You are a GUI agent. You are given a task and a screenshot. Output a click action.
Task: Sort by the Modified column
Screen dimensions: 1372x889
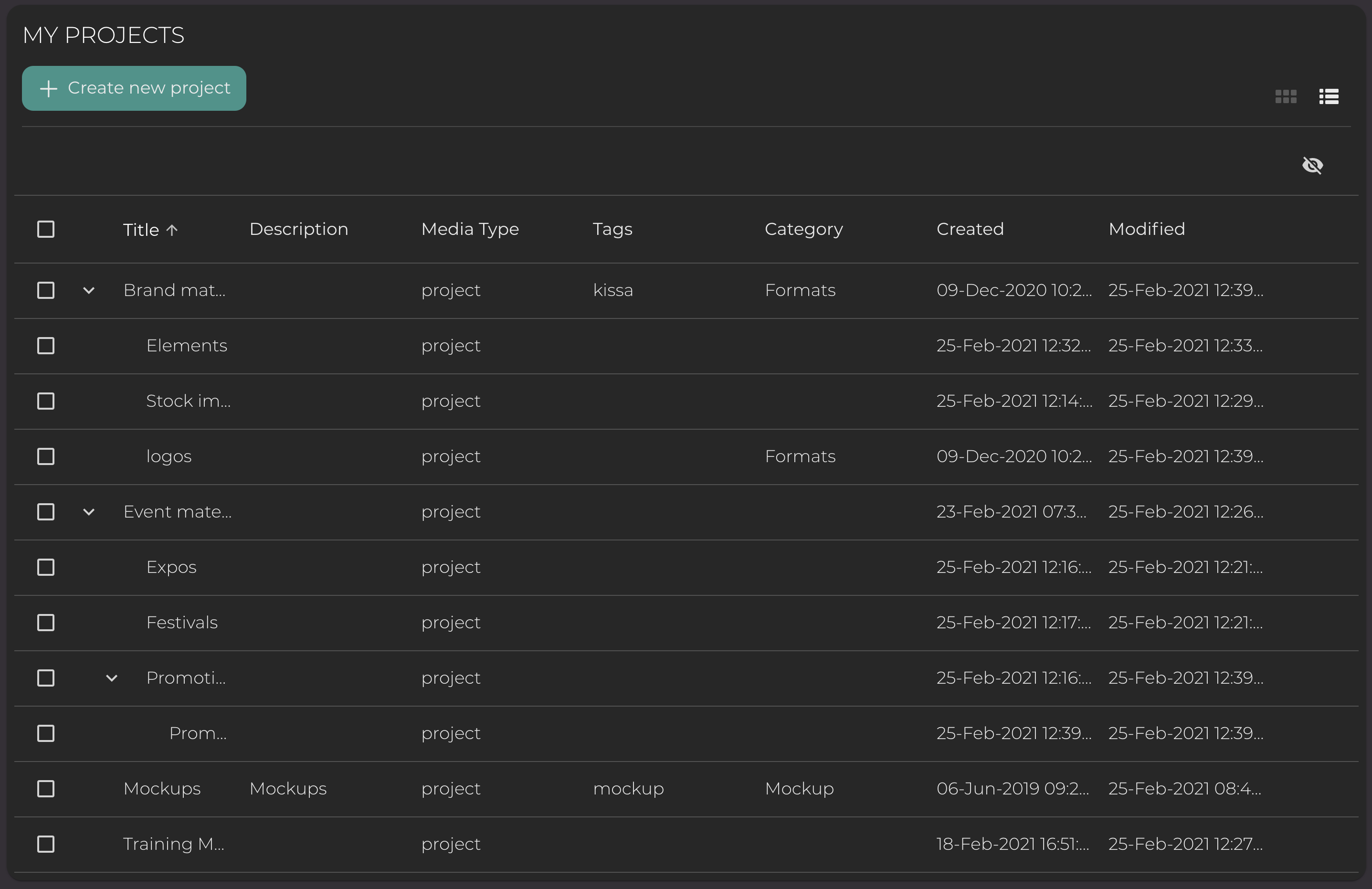[x=1146, y=230]
